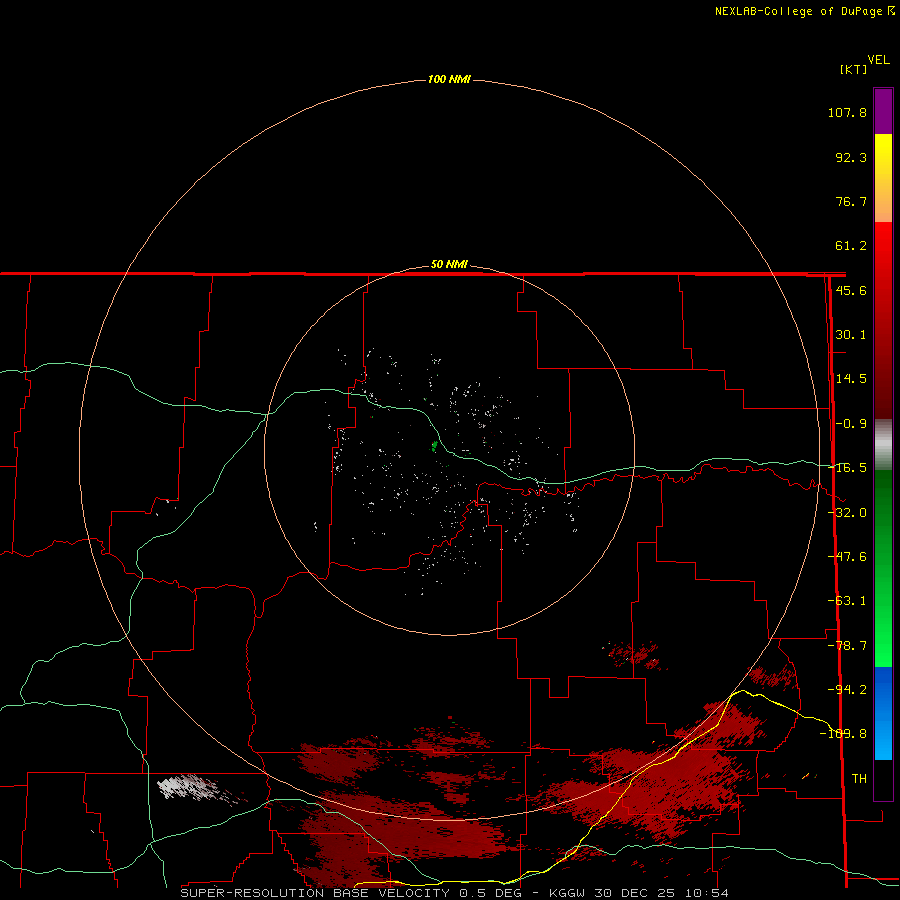Click the gray zero-velocity segment of color bar
Viewport: 900px width, 900px height.
[883, 444]
